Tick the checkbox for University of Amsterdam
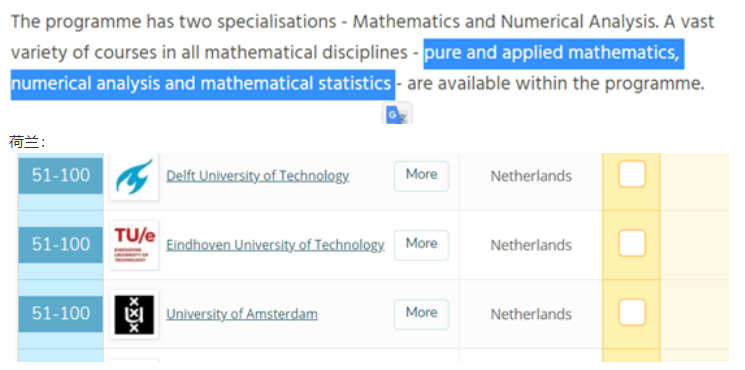This screenshot has width=745, height=370. pos(632,312)
